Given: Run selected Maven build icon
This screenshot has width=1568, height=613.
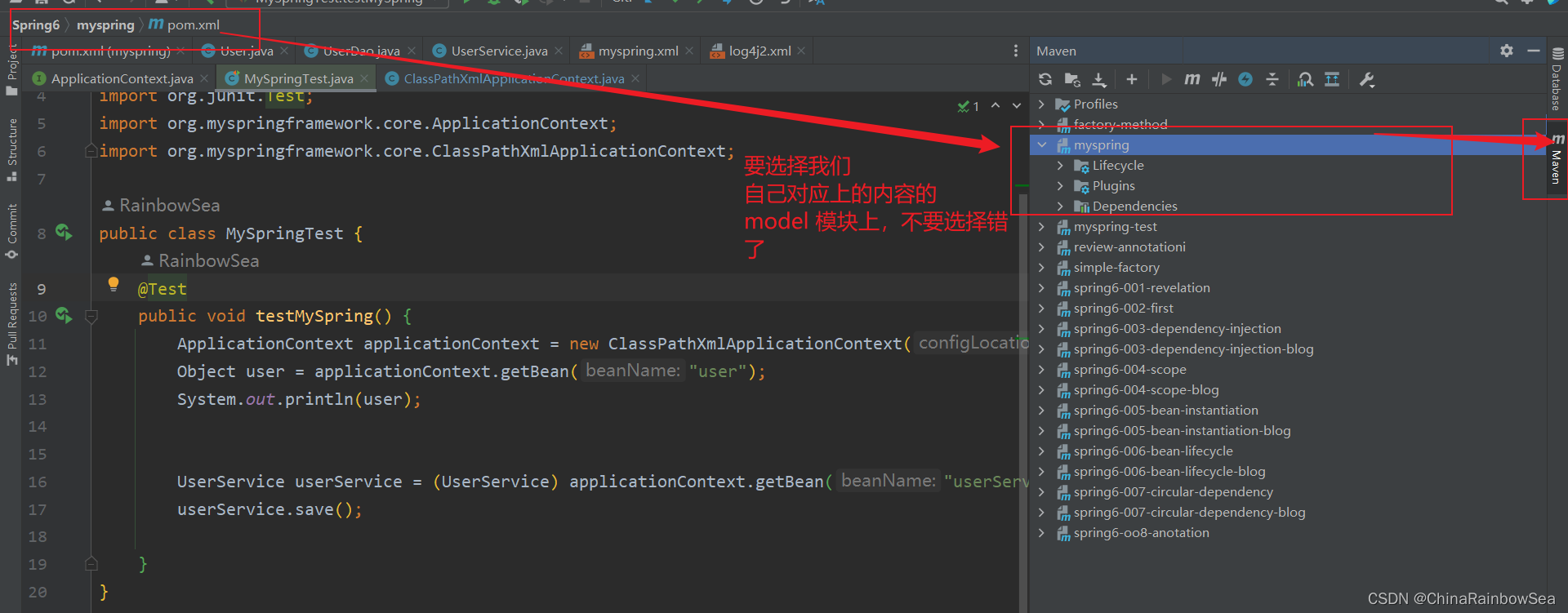Looking at the screenshot, I should (x=1166, y=79).
